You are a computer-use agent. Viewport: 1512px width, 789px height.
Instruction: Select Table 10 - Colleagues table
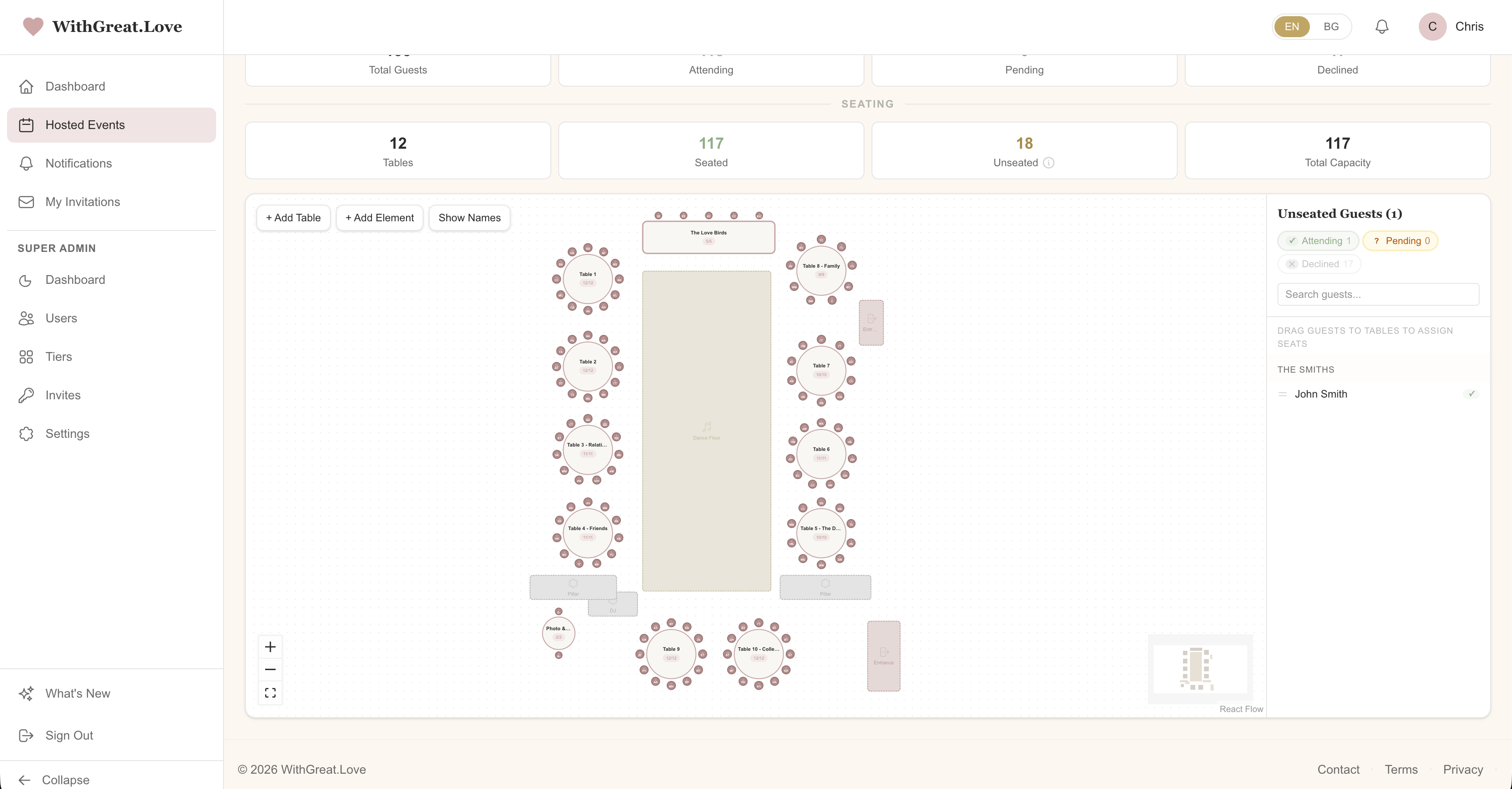coord(758,653)
